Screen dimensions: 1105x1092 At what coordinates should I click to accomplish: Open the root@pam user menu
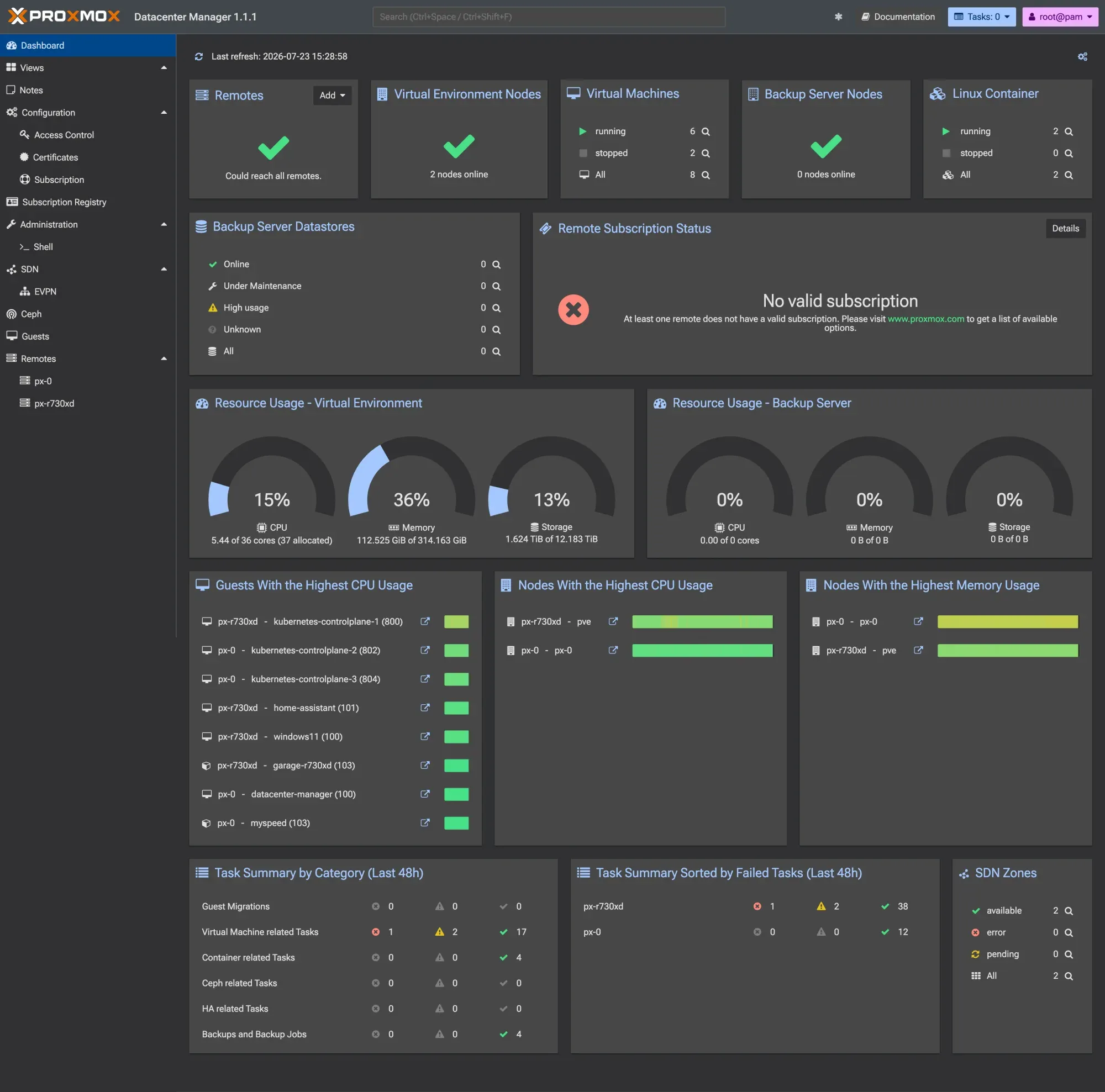coord(1060,17)
